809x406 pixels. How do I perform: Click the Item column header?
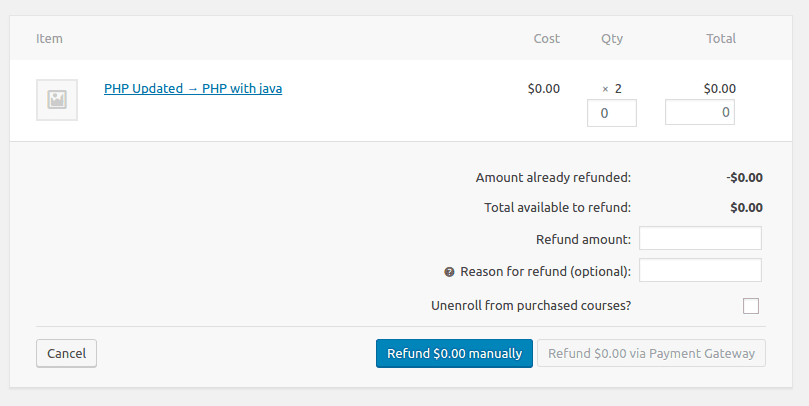pos(50,39)
